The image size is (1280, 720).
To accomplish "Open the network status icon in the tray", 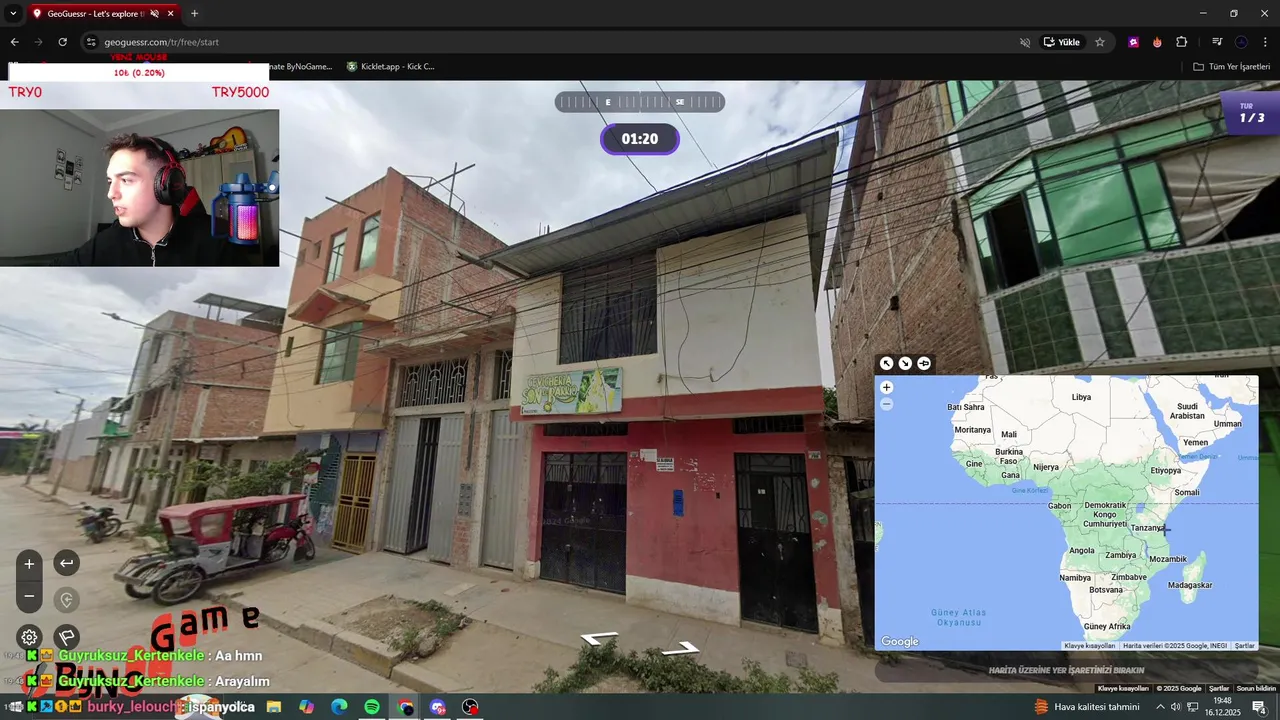I will point(1193,707).
